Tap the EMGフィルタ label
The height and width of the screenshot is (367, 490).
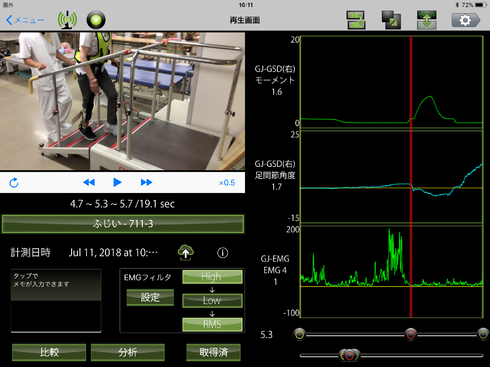click(x=148, y=277)
